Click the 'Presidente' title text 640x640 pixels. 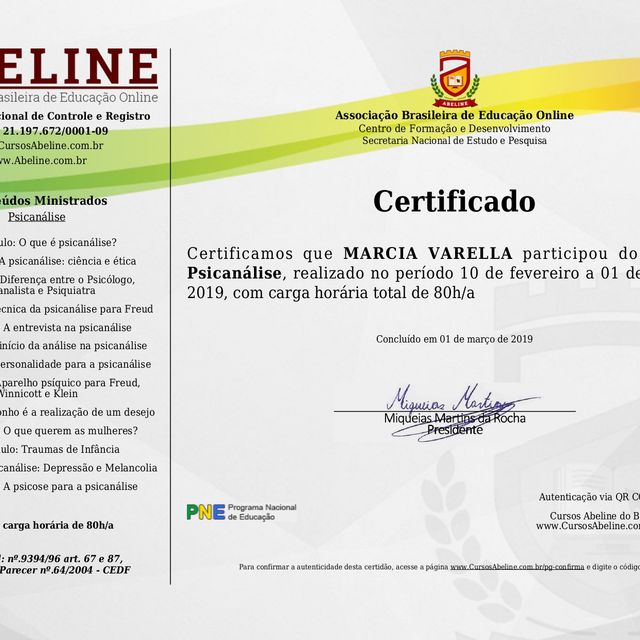point(455,430)
